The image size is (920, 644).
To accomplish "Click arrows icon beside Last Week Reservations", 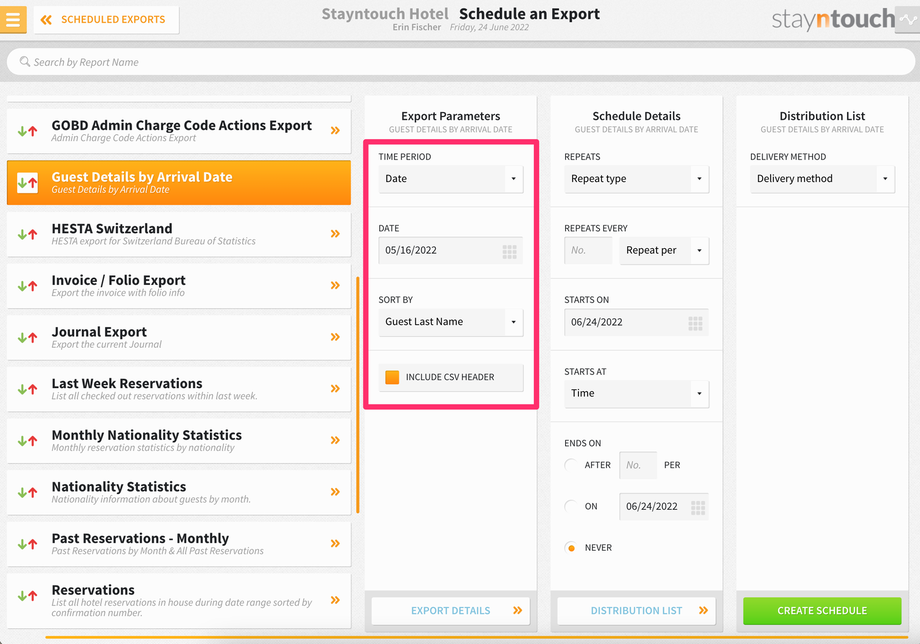I will coord(28,389).
